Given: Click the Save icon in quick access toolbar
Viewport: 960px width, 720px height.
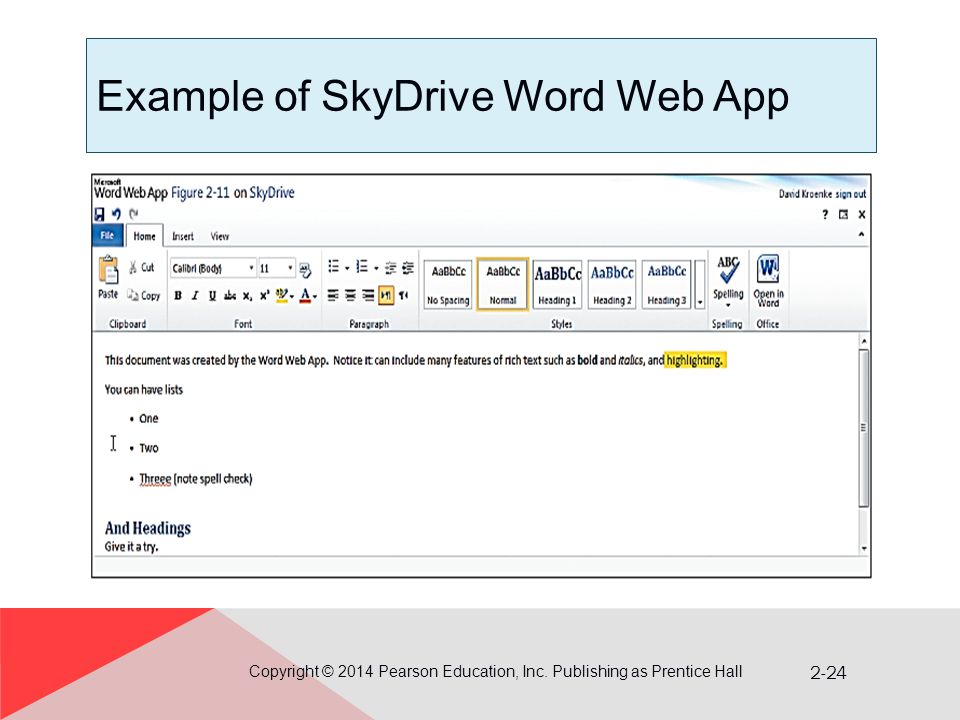Looking at the screenshot, I should [99, 214].
